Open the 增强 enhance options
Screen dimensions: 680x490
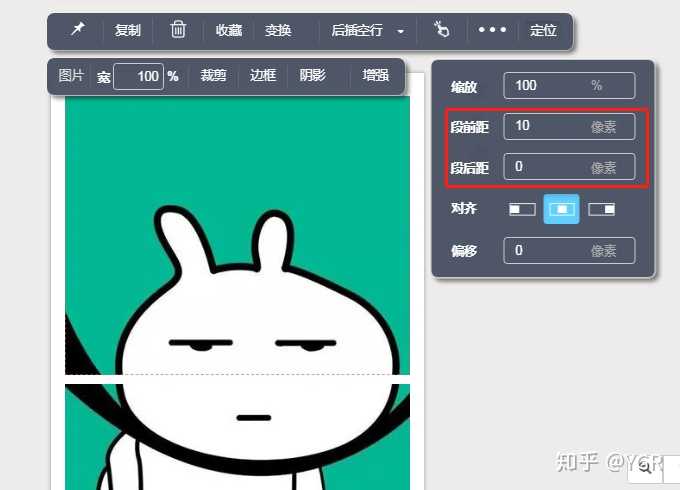[376, 75]
